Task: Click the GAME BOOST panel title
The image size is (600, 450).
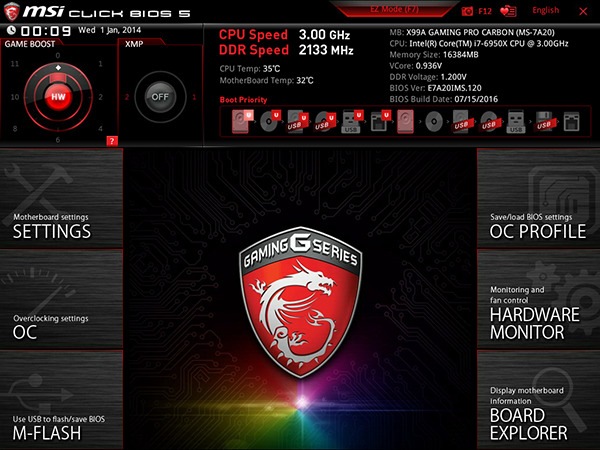Action: (x=30, y=44)
